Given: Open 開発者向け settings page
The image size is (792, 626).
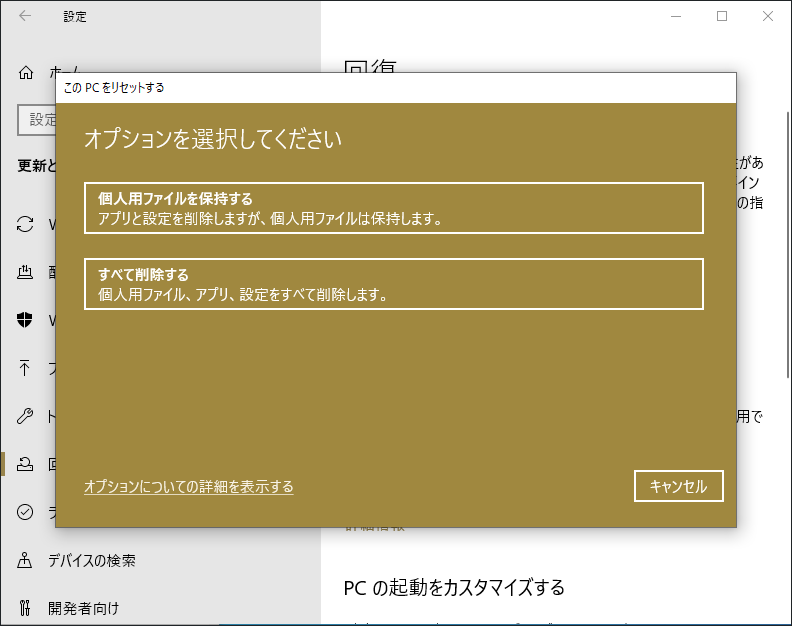Looking at the screenshot, I should click(x=83, y=608).
